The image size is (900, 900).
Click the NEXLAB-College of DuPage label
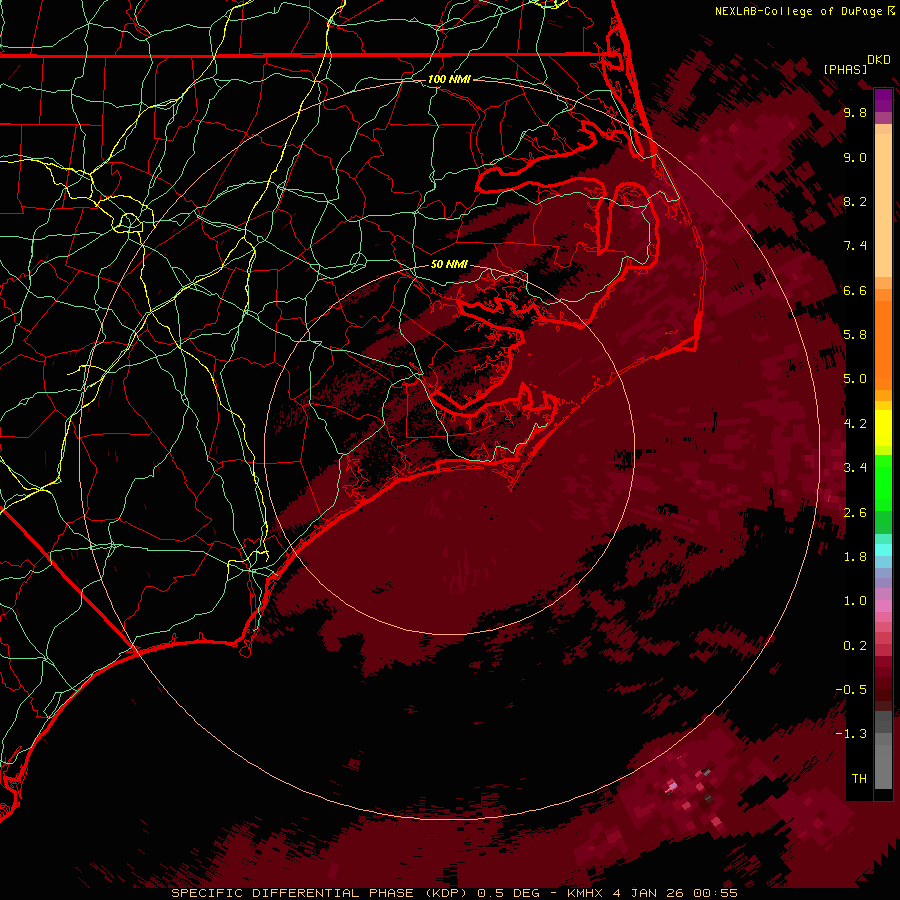[799, 11]
